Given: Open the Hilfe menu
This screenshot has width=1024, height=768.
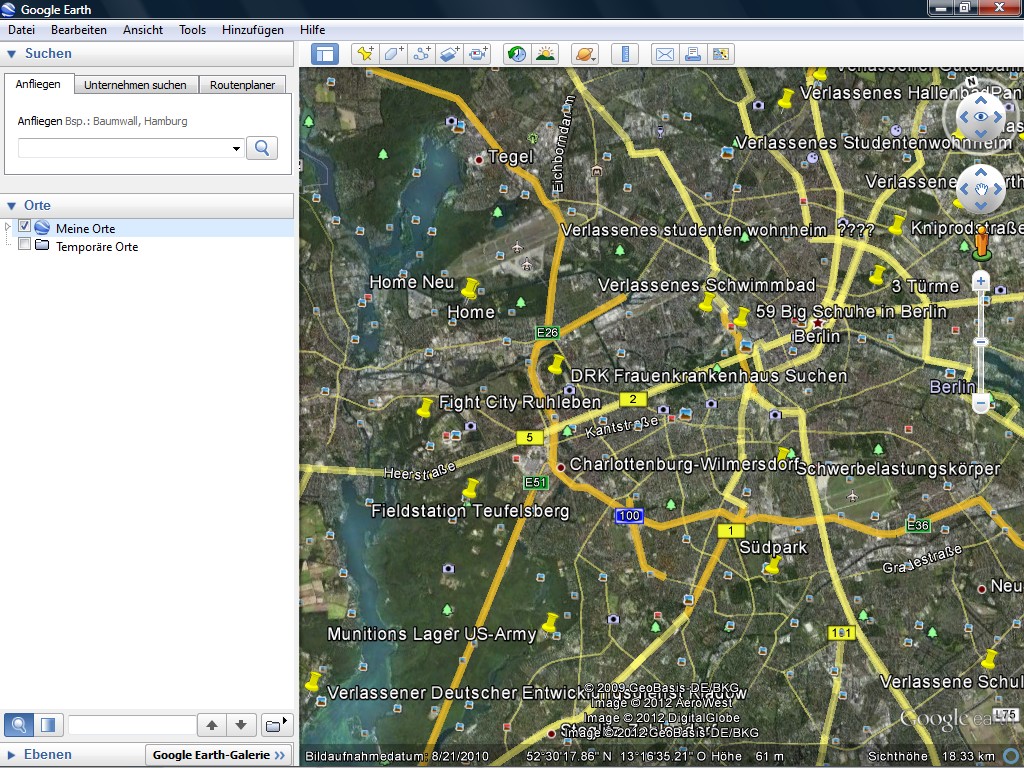Looking at the screenshot, I should click(x=313, y=30).
